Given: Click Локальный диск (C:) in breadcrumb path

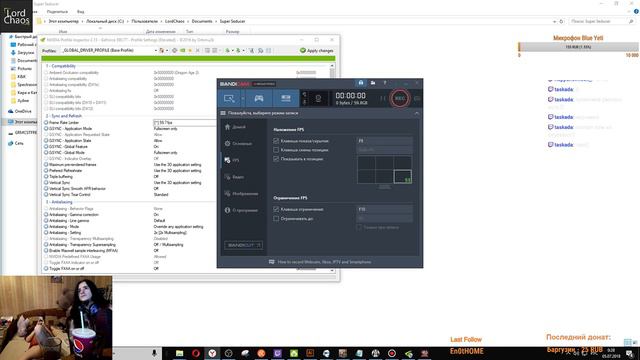Looking at the screenshot, I should [x=105, y=21].
